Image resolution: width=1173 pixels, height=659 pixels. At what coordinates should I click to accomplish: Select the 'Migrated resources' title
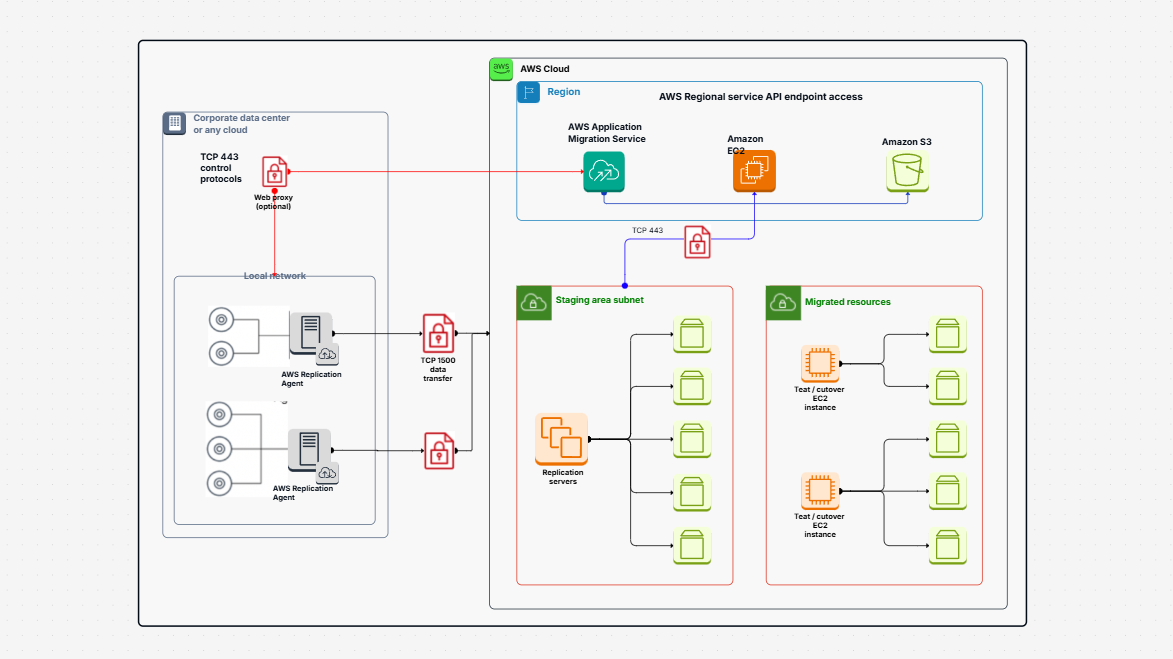click(x=848, y=302)
